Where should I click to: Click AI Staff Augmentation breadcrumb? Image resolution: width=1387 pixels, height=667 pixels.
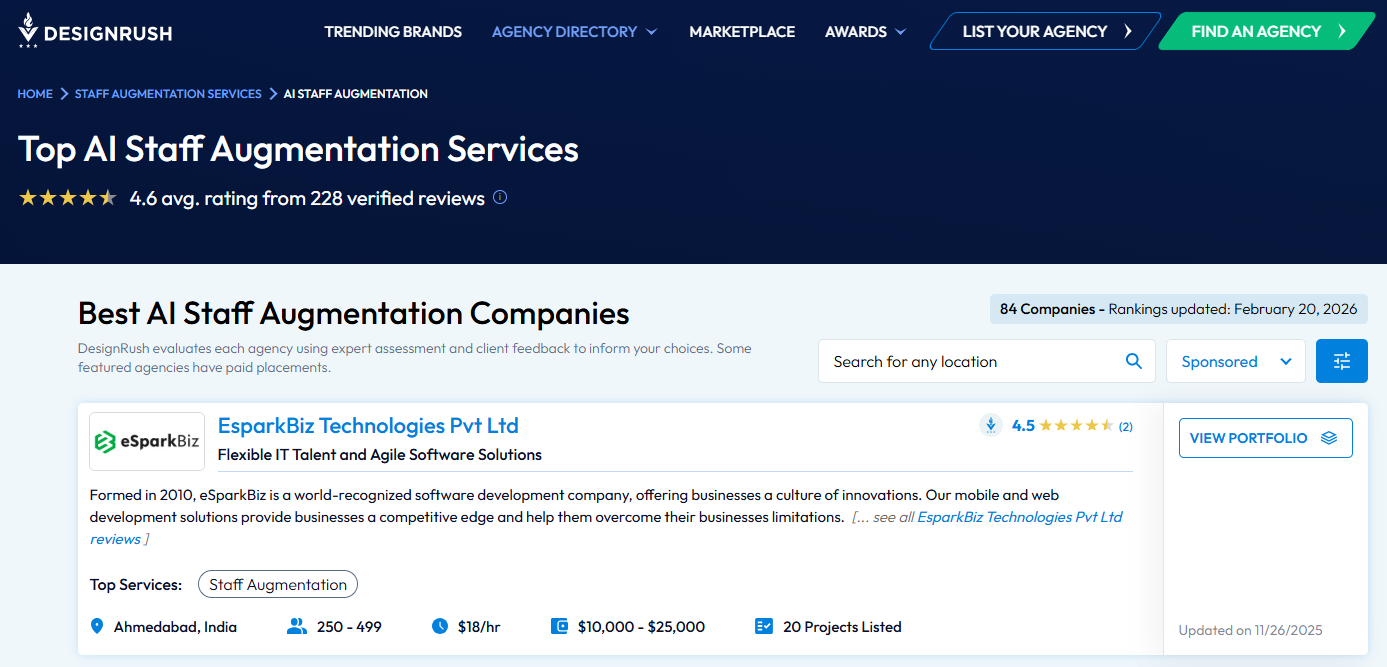tap(356, 93)
